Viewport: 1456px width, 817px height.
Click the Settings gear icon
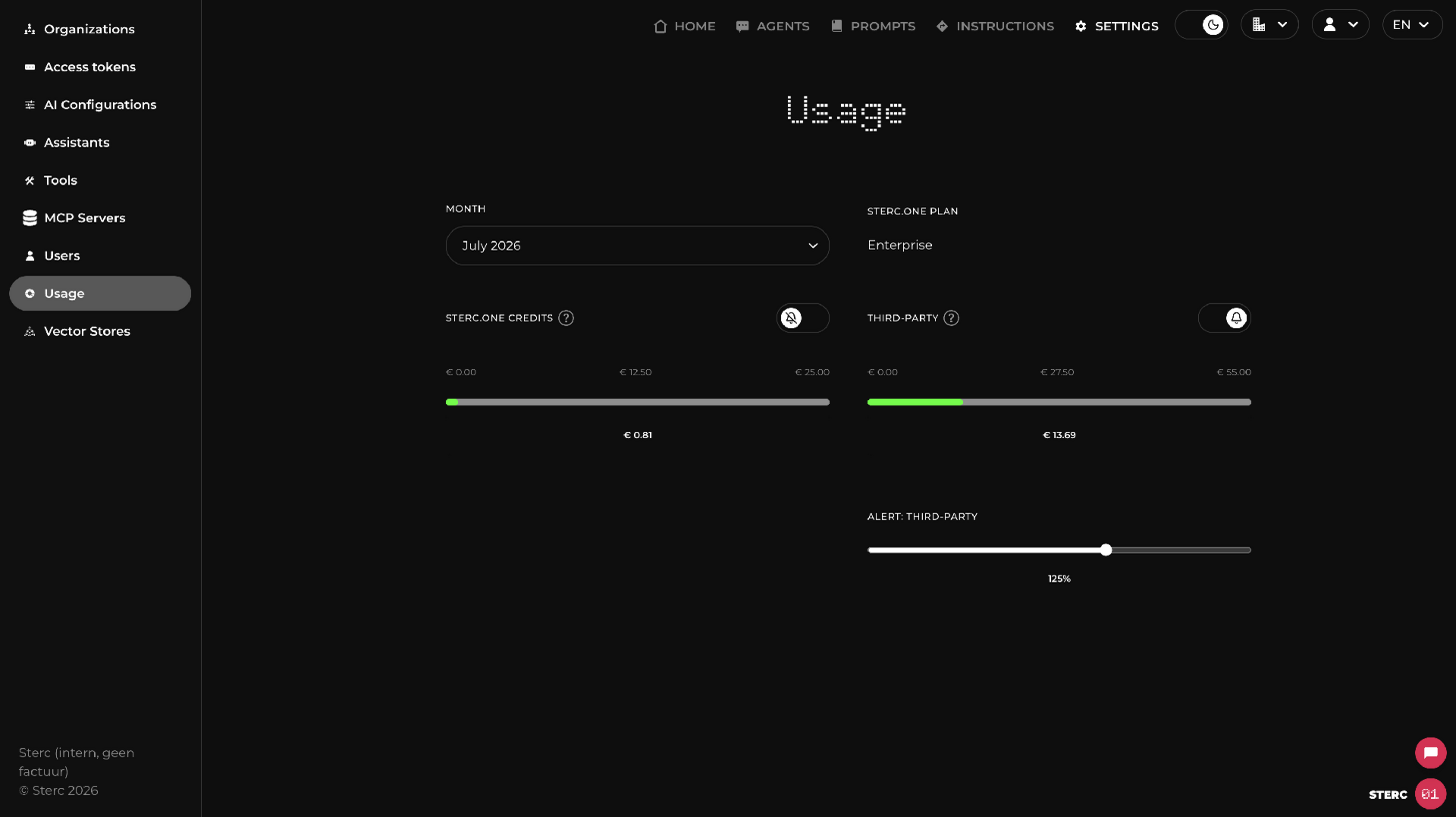click(x=1081, y=26)
